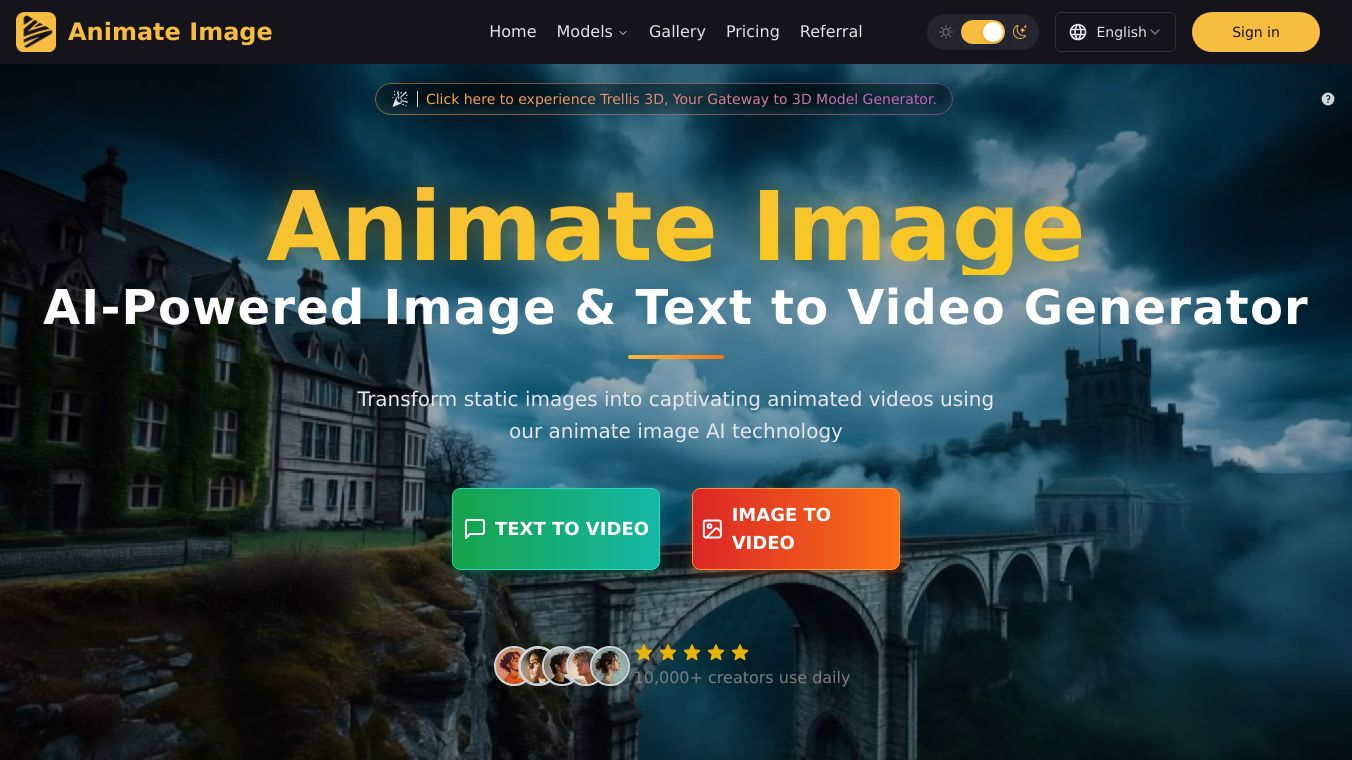Open the help question mark icon
Screen dimensions: 1352x760
pyautogui.click(x=1328, y=99)
